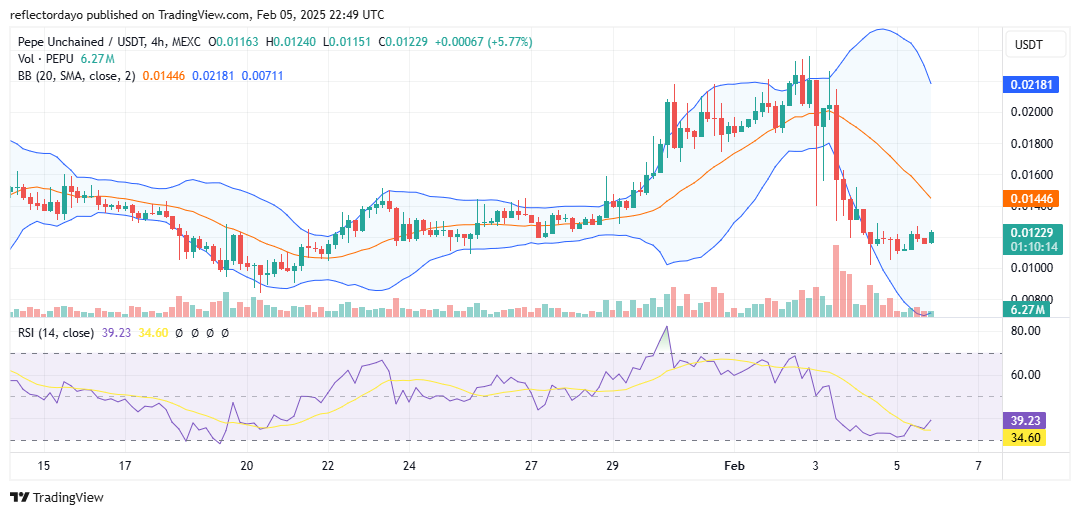Click the purple 39.23 value in RSI legend

pos(115,333)
